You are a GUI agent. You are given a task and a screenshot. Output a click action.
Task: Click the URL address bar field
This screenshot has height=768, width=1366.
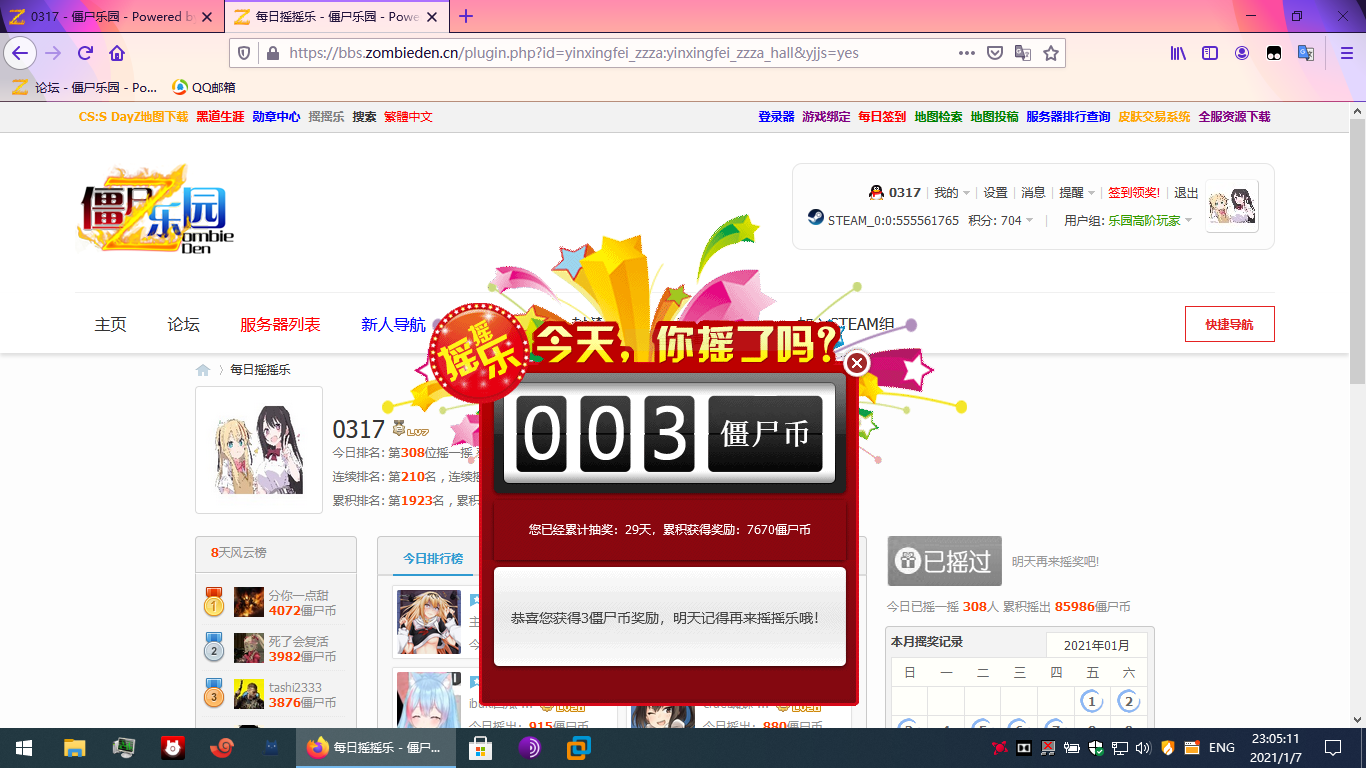coord(600,54)
